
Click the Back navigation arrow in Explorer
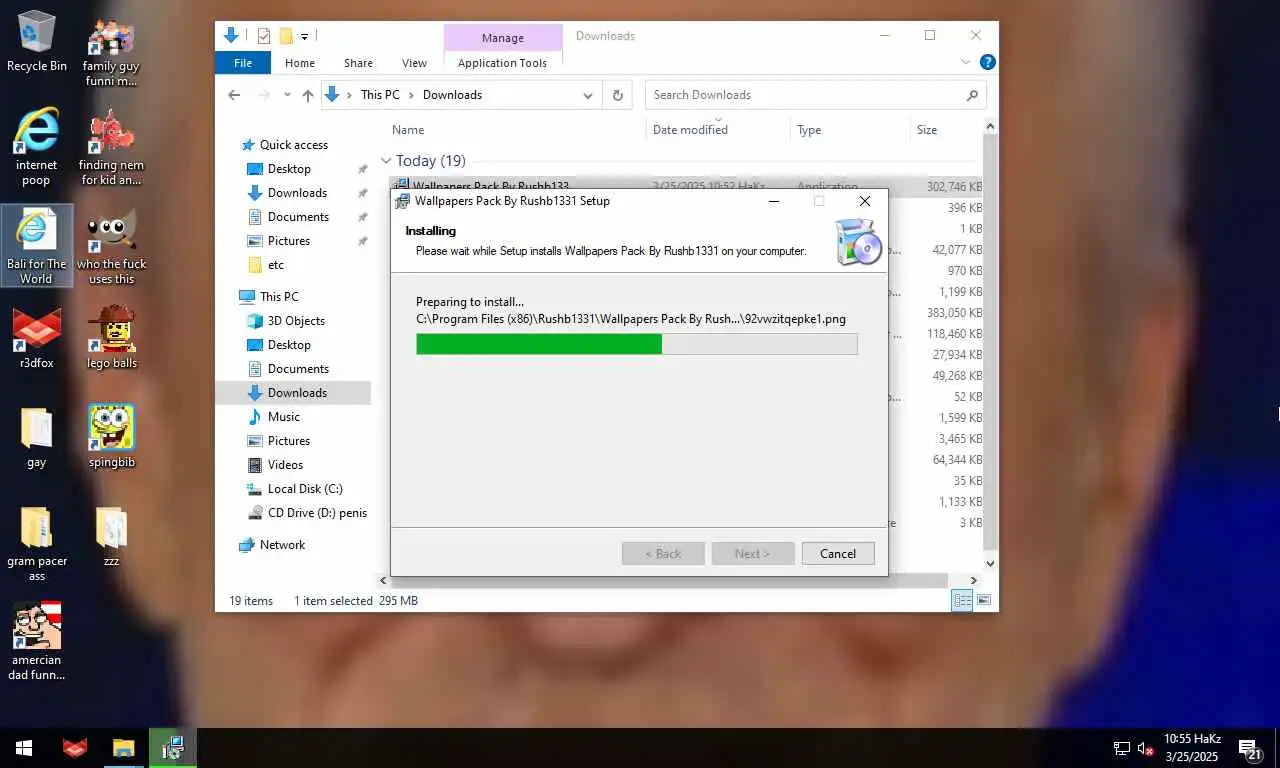[234, 95]
